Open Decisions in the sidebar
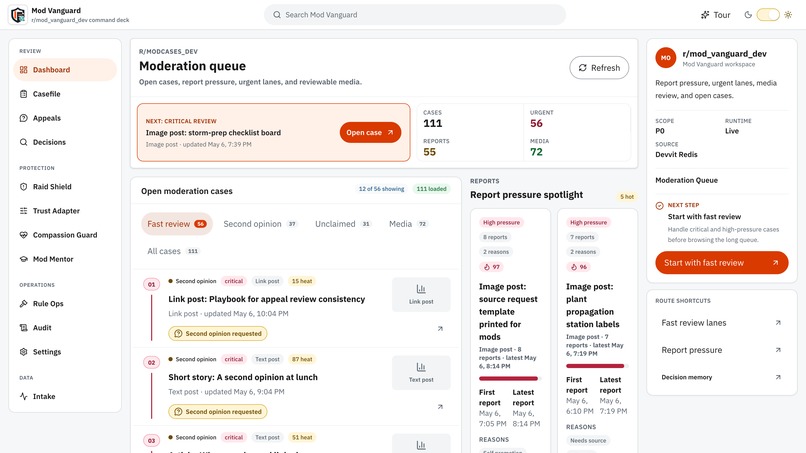This screenshot has width=806, height=453. (x=65, y=142)
